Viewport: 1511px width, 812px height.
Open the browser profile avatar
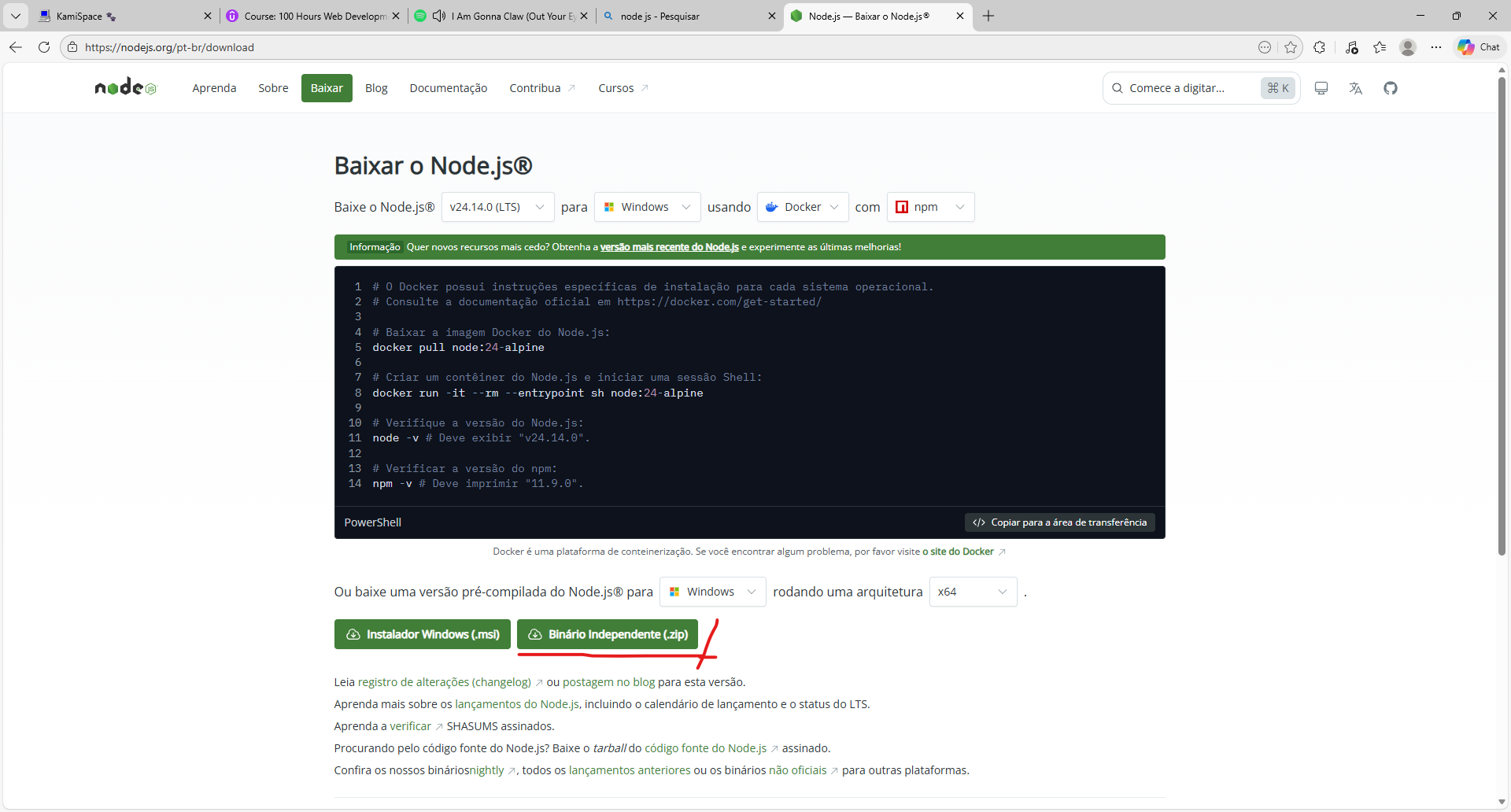coord(1408,47)
